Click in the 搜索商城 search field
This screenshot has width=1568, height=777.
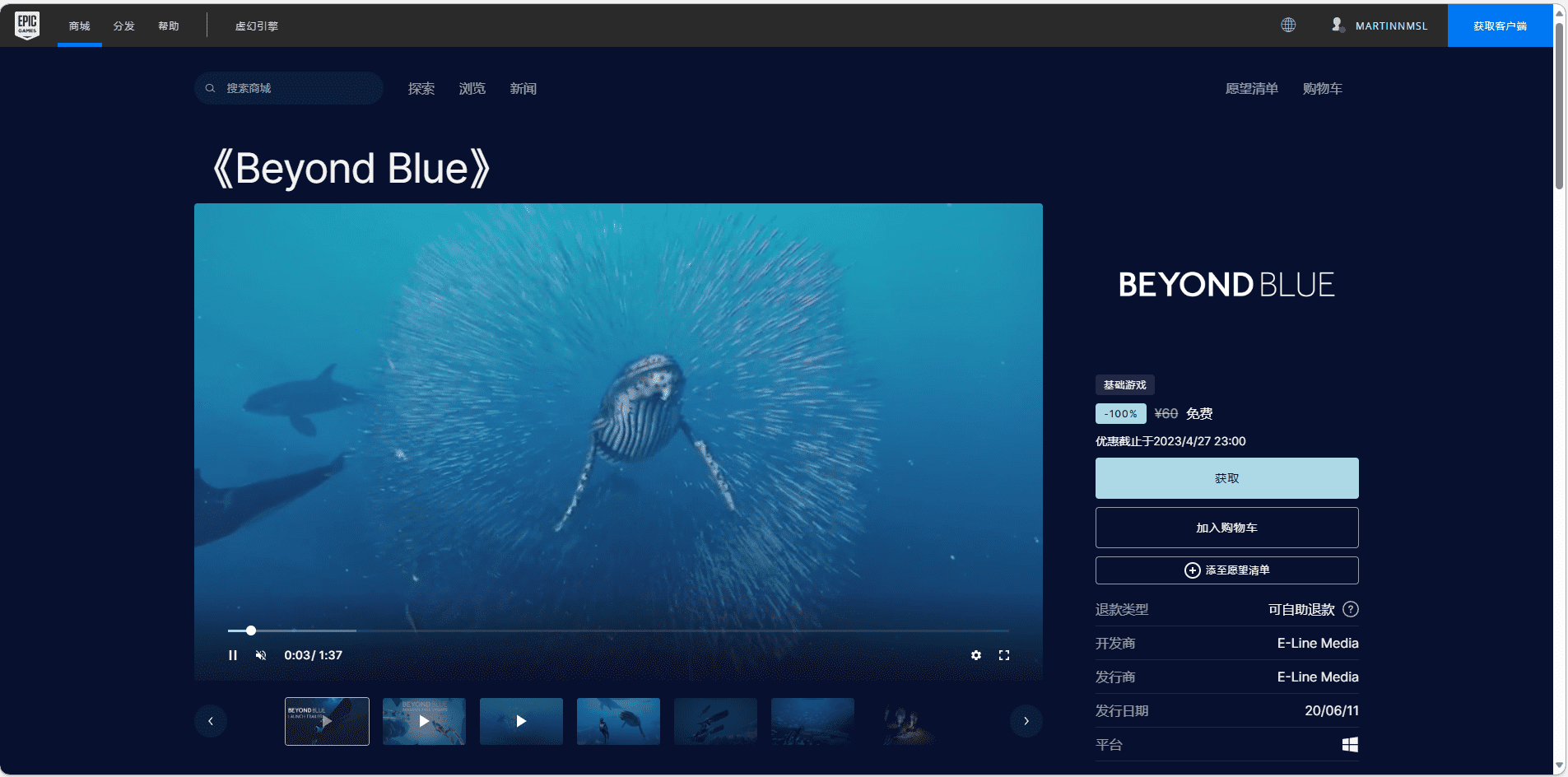[289, 88]
